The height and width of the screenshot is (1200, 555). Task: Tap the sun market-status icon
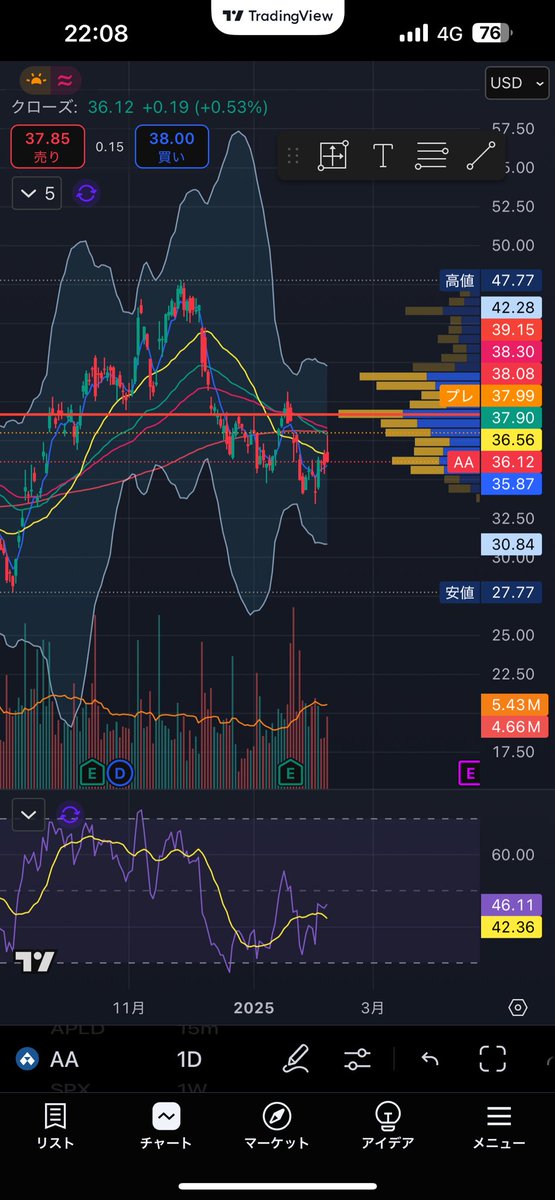37,81
